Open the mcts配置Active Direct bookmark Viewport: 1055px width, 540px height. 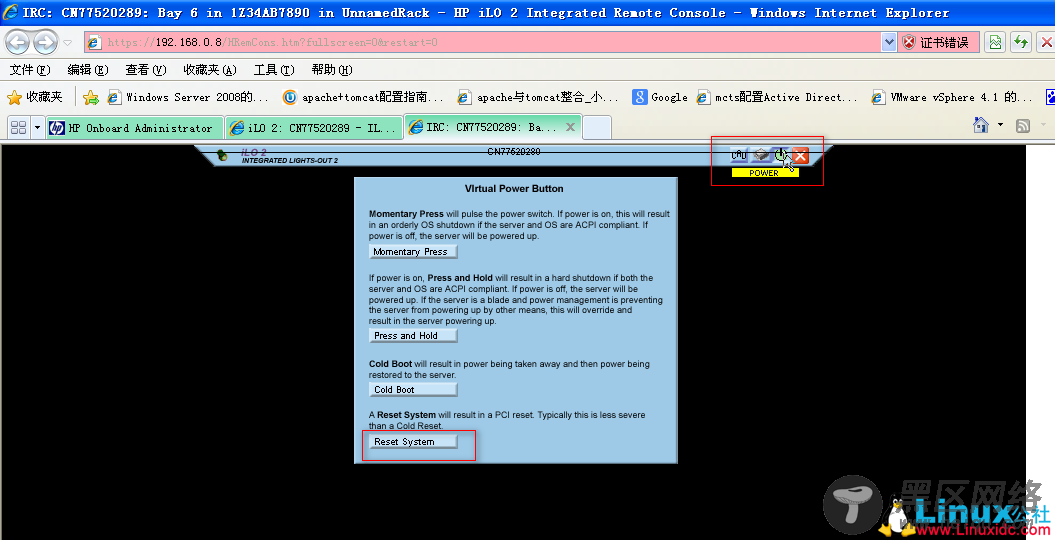coord(777,98)
